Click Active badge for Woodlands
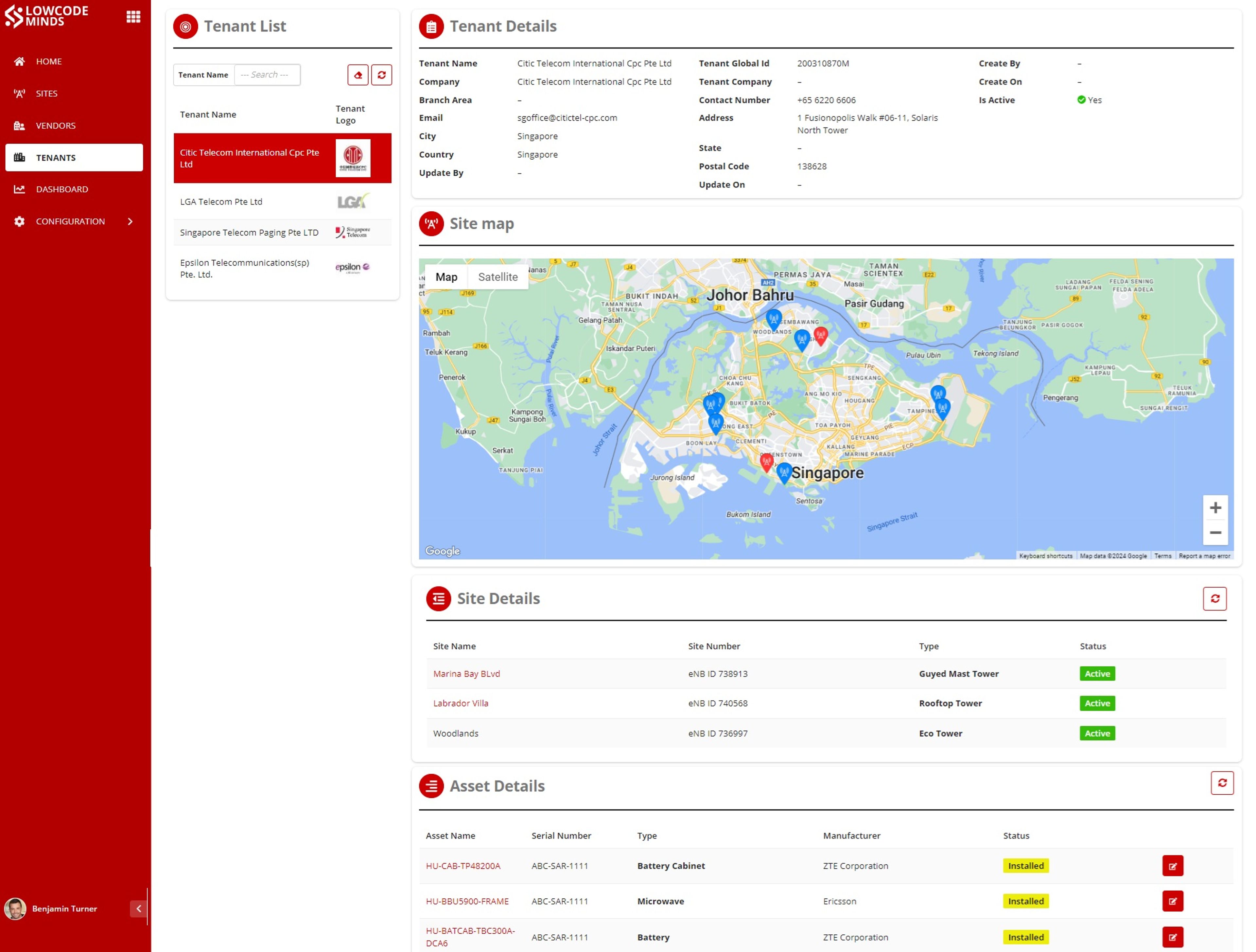 click(1097, 734)
